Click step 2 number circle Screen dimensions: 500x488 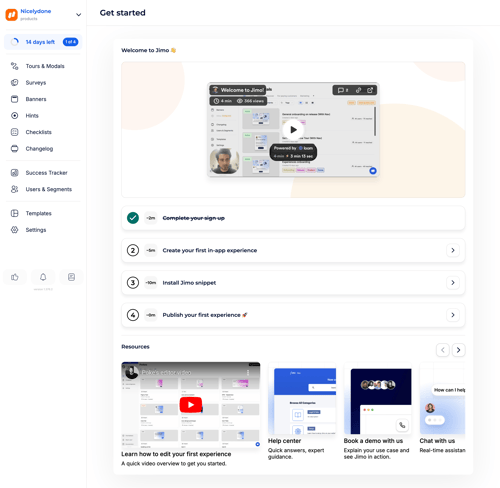click(133, 250)
